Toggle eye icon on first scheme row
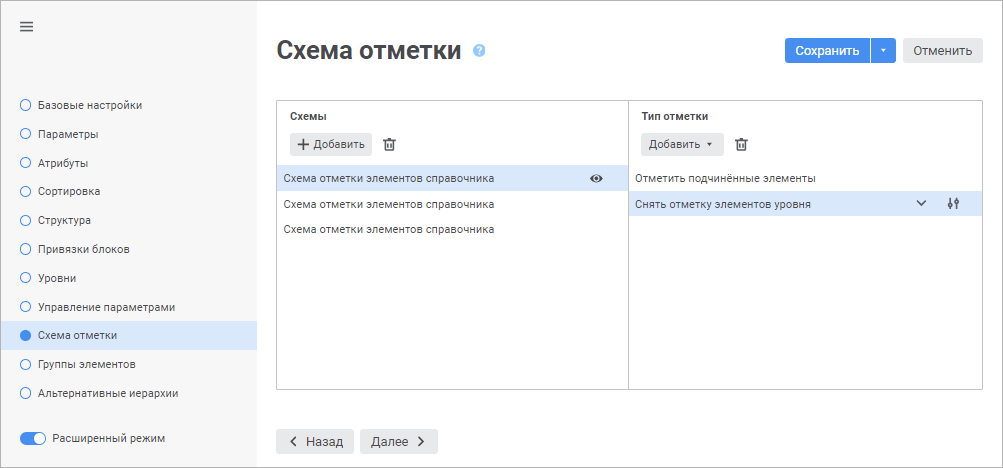The image size is (1003, 468). point(597,179)
